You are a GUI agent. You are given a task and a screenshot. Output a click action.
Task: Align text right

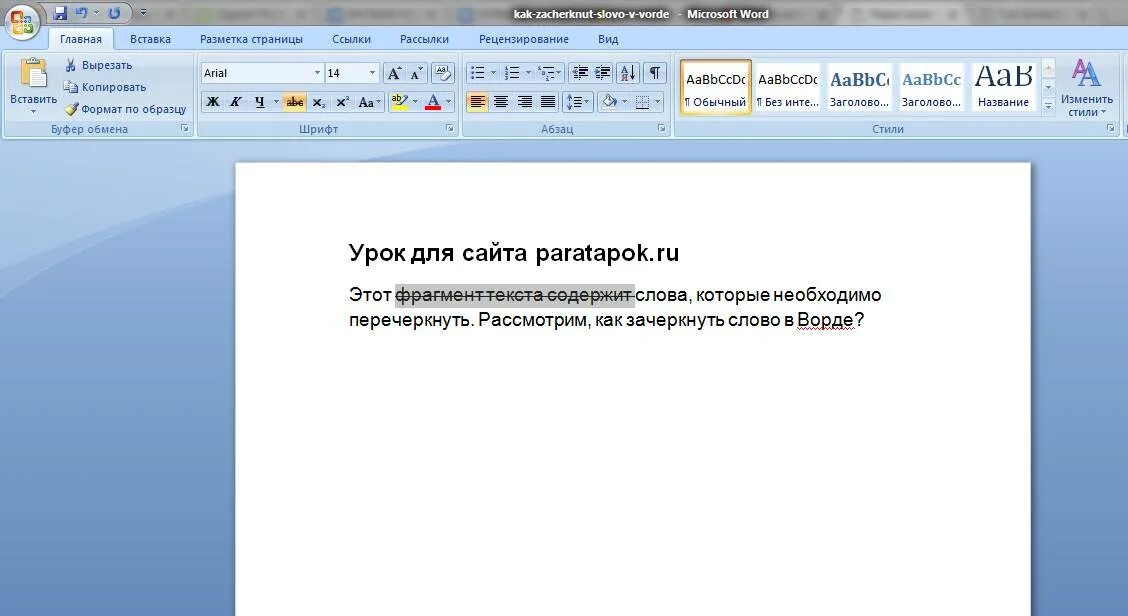tap(524, 102)
